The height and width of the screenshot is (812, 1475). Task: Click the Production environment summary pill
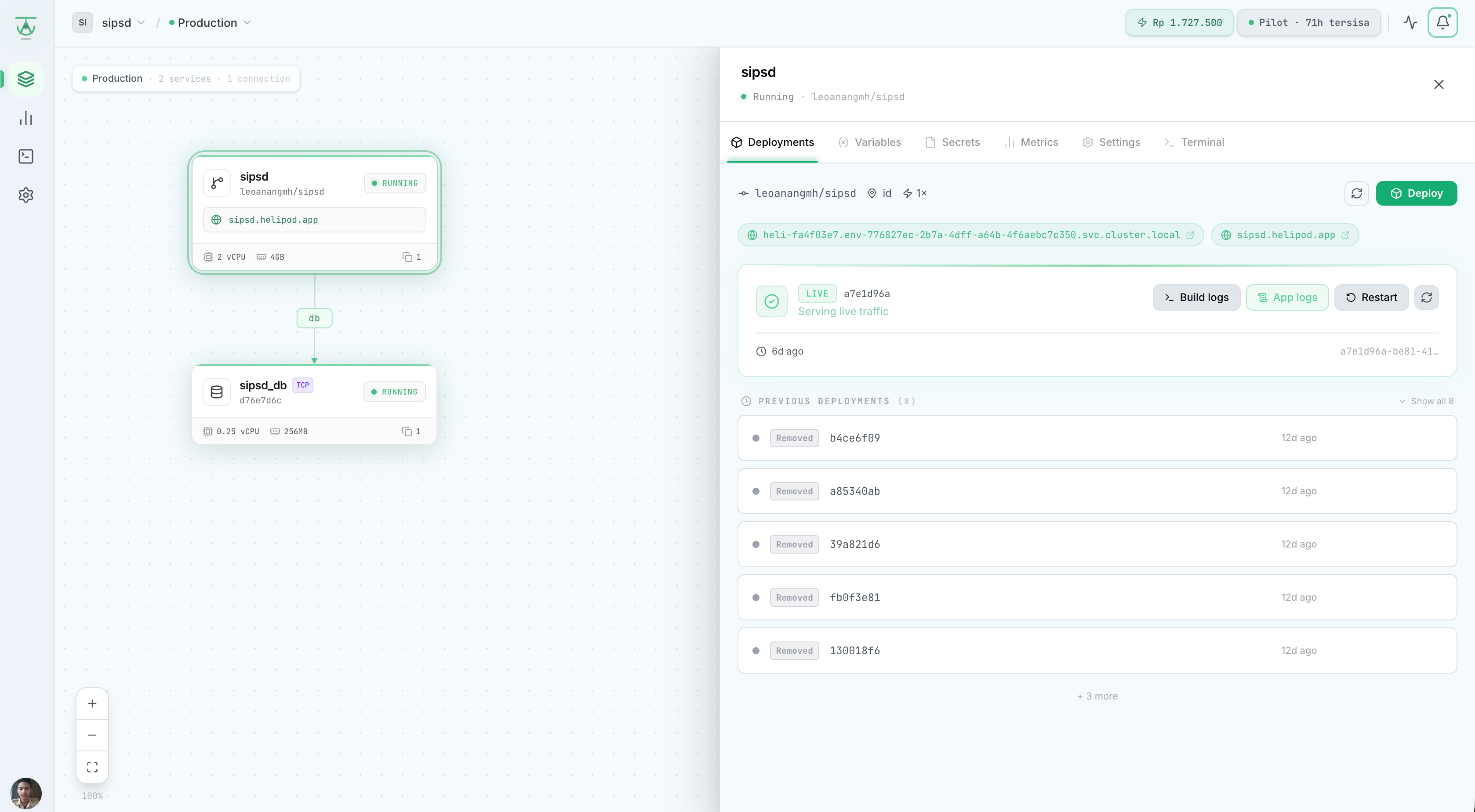point(186,79)
